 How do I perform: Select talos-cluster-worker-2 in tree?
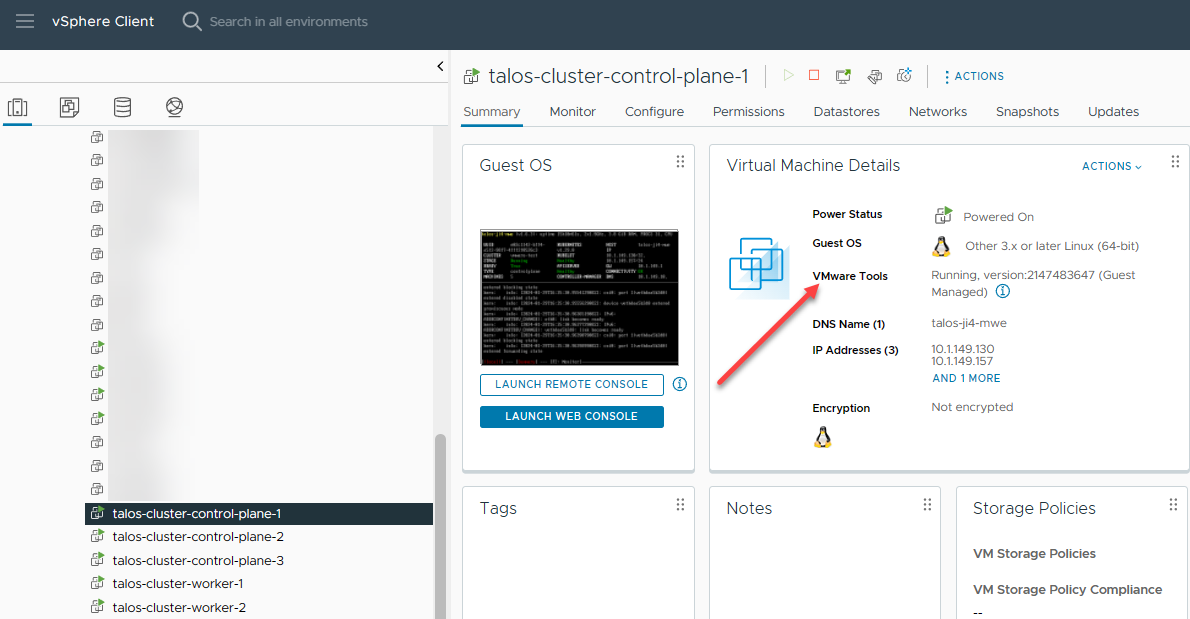coord(179,608)
